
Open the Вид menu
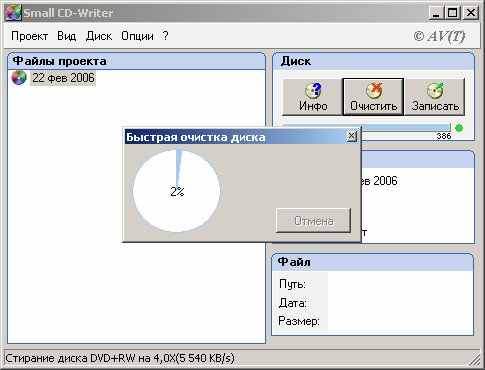(x=66, y=36)
